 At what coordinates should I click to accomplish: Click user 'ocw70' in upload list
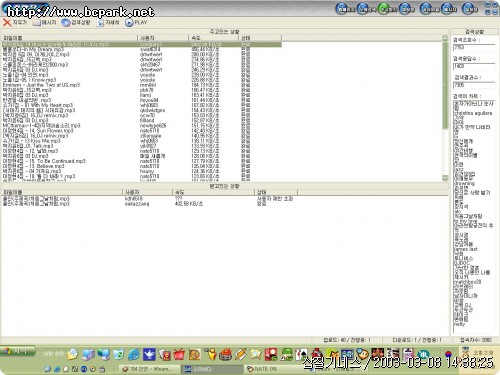coord(147,115)
